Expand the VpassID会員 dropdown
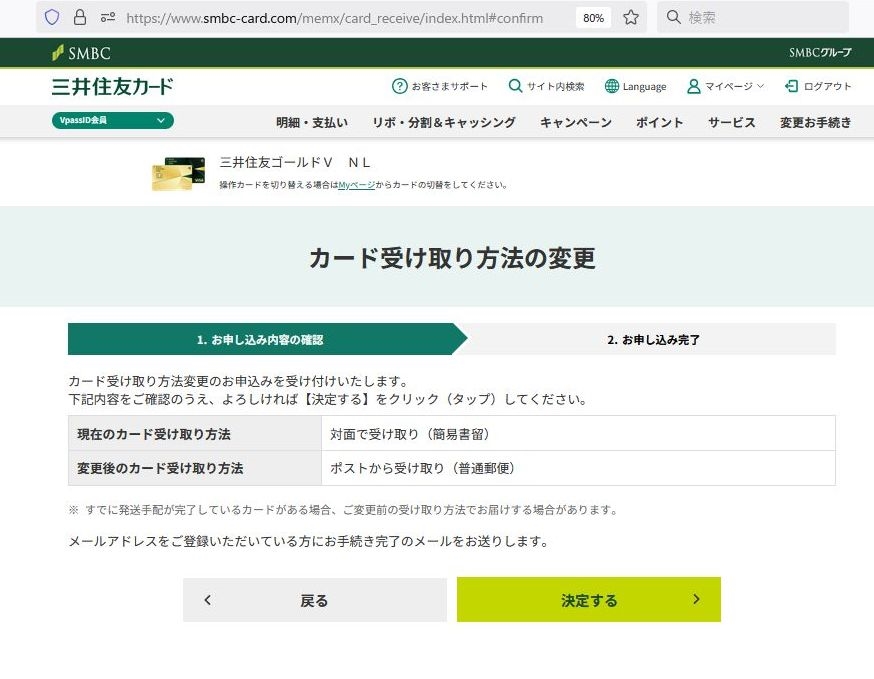This screenshot has width=874, height=679. coord(113,120)
